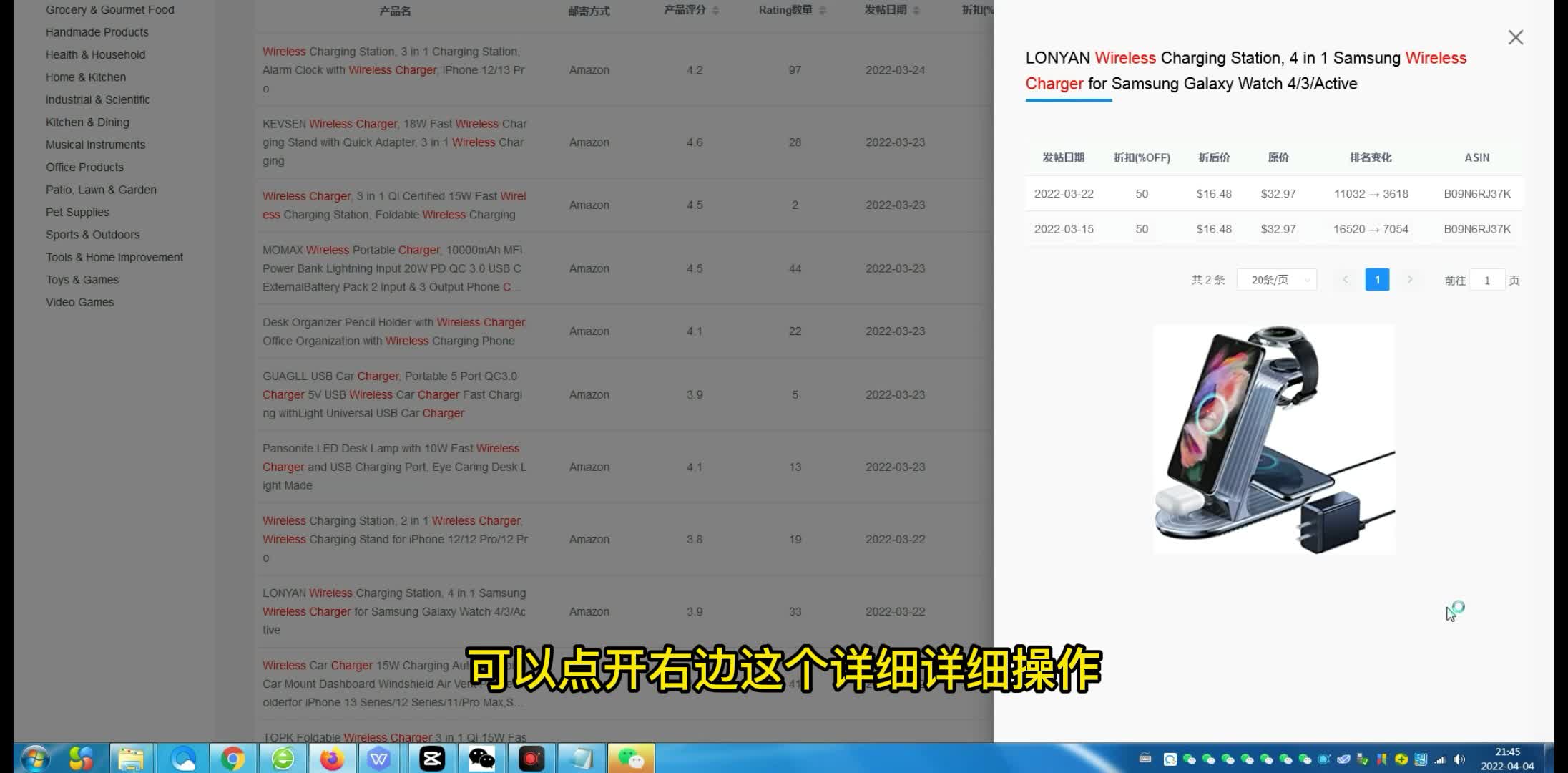
Task: Select Sports & Outdoors category
Action: (x=93, y=235)
